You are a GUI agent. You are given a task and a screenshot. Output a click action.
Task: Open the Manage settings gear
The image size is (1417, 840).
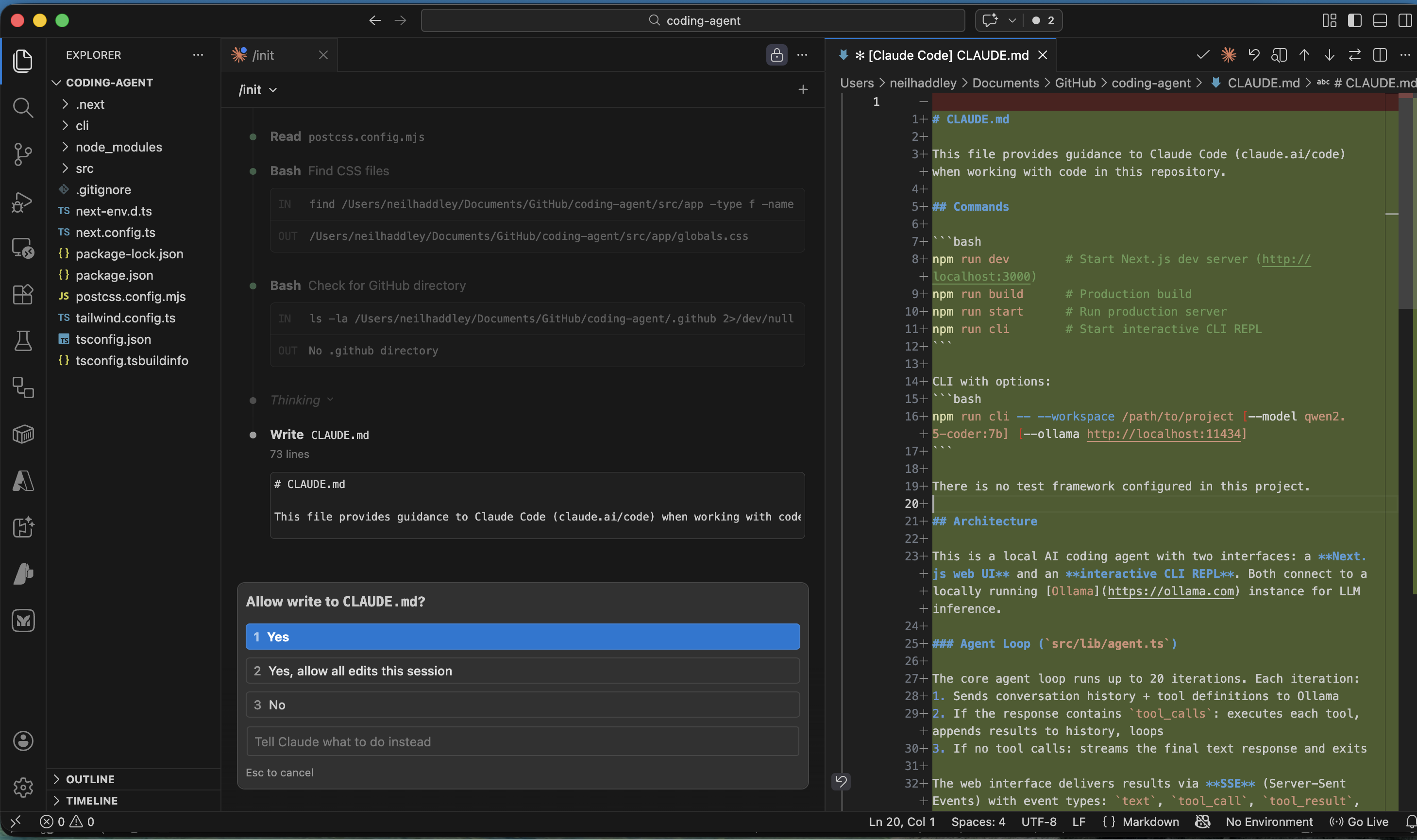(23, 788)
